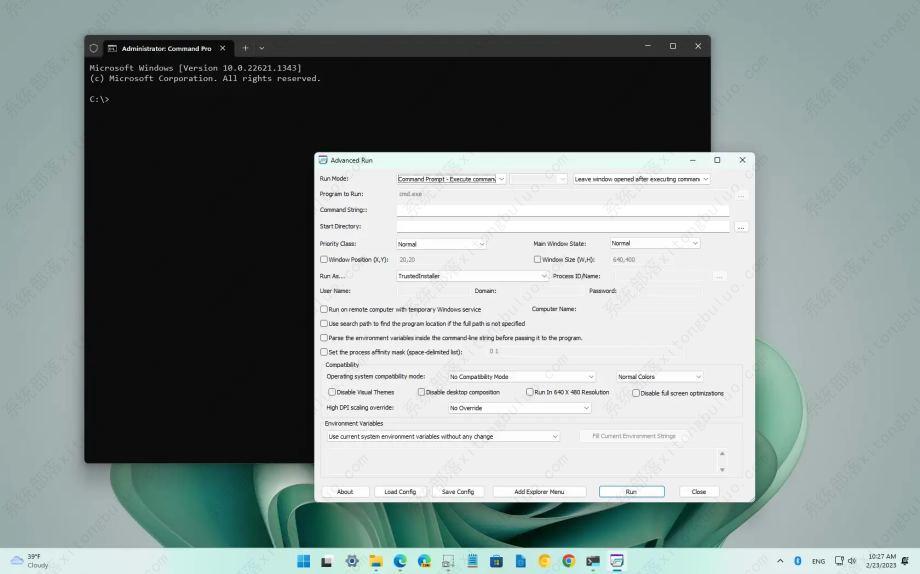The image size is (920, 574).
Task: Click the Save Config button
Action: 458,492
